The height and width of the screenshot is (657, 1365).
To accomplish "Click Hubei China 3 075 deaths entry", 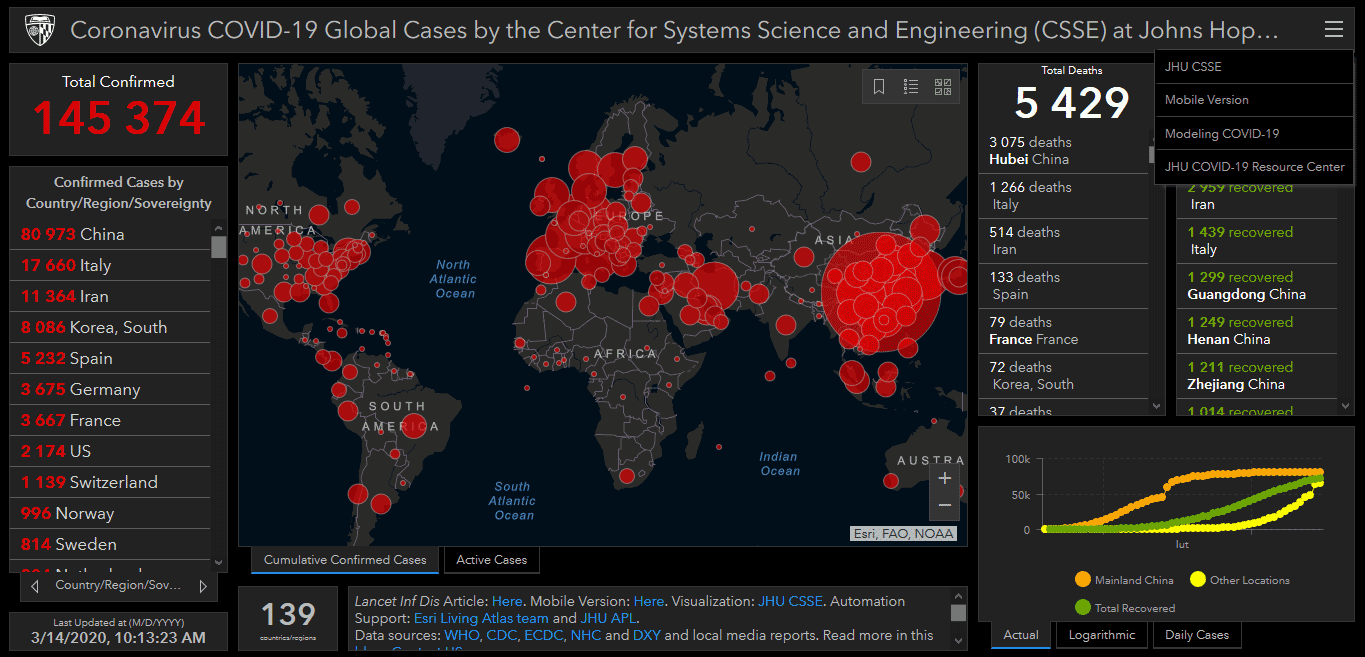I will pyautogui.click(x=1064, y=151).
